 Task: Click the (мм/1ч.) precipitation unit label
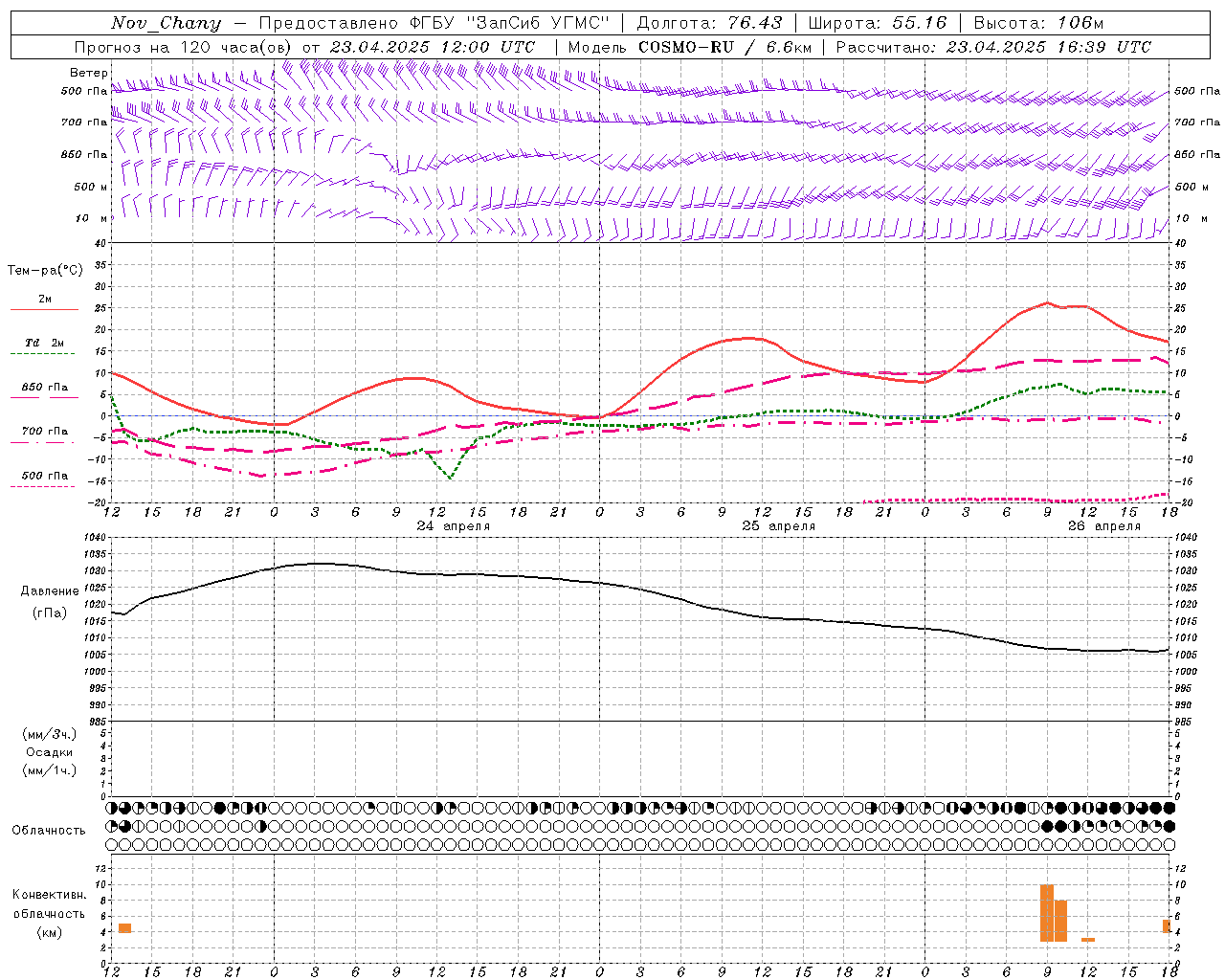[50, 771]
